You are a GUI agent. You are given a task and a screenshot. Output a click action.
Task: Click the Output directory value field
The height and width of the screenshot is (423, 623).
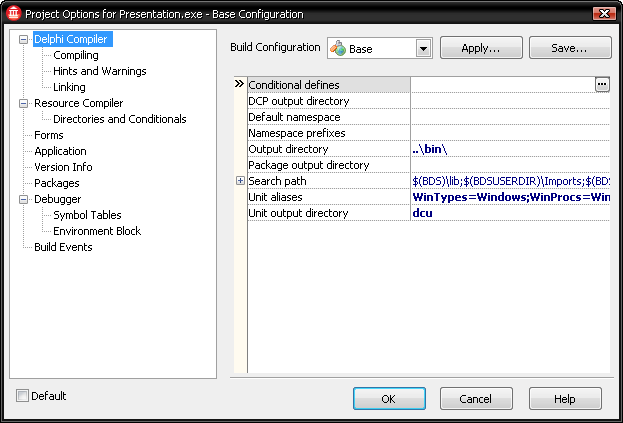(510, 149)
